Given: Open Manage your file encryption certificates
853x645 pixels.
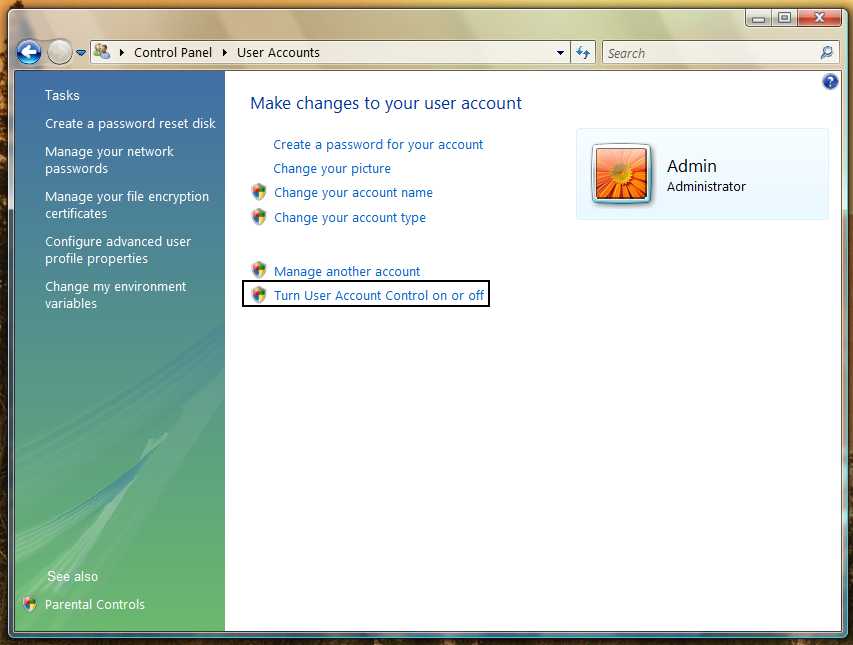Looking at the screenshot, I should pos(127,205).
